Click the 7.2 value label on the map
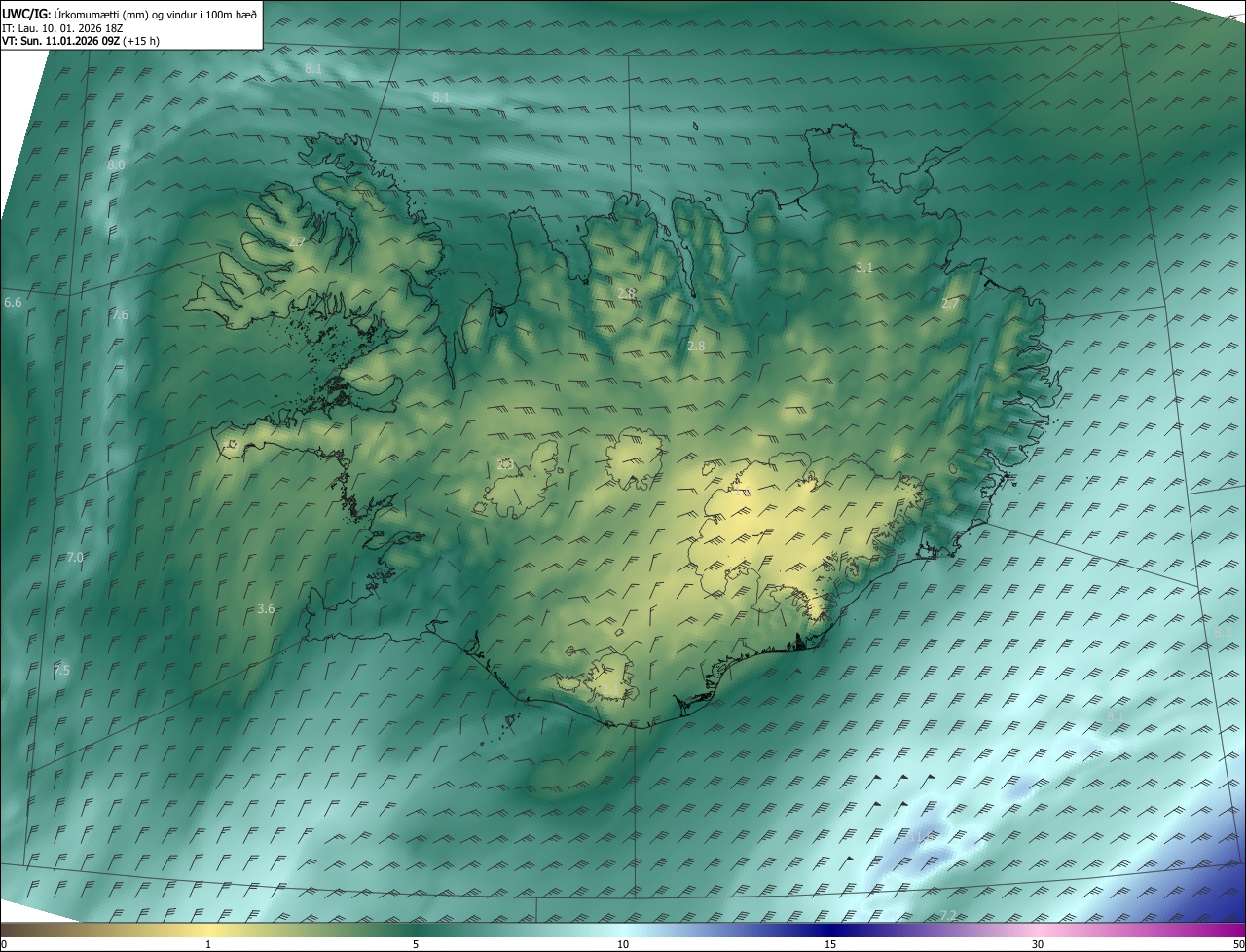This screenshot has height=952, width=1246. click(949, 915)
